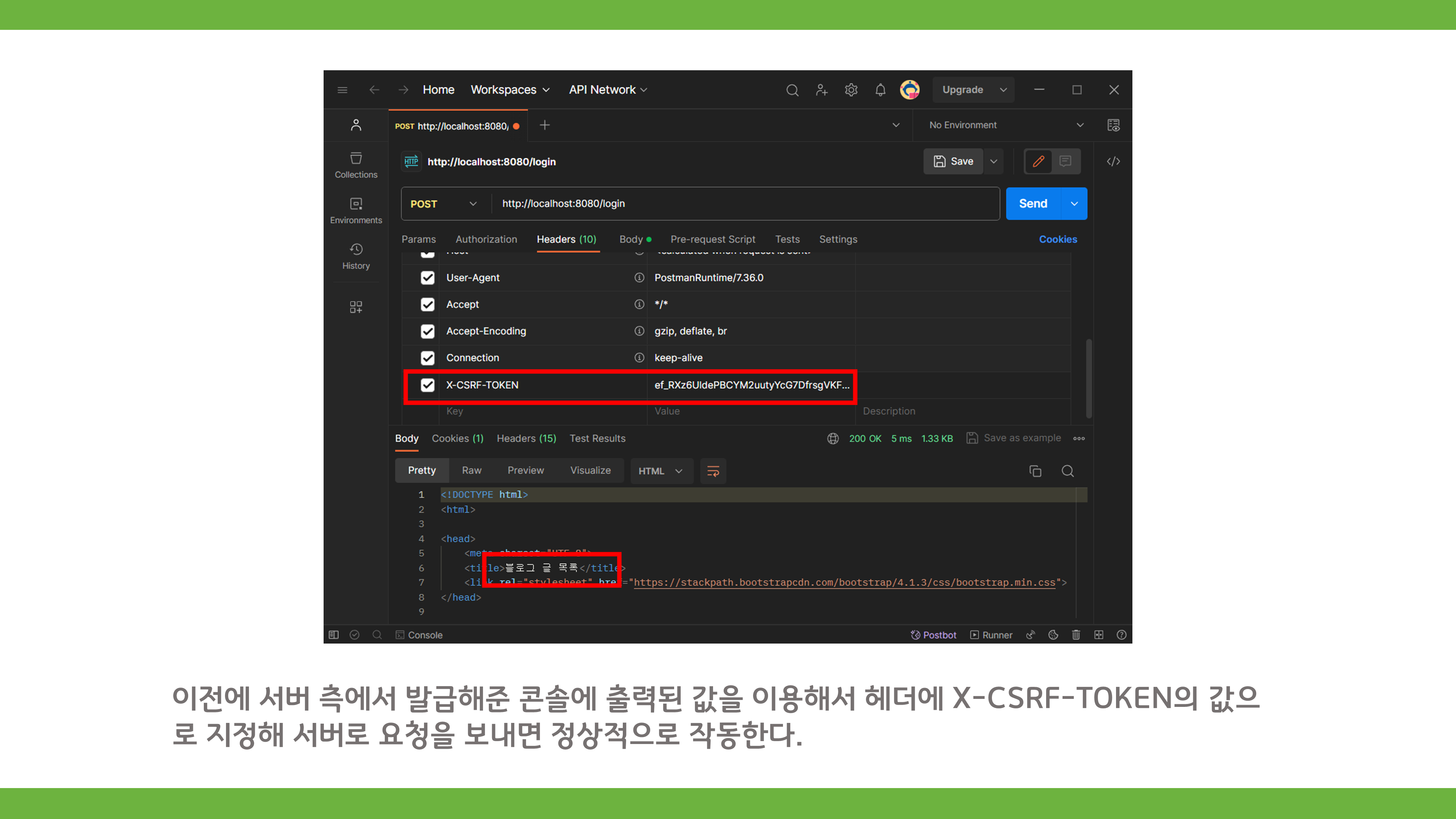Open the HTML response format dropdown
1456x819 pixels.
pos(660,471)
